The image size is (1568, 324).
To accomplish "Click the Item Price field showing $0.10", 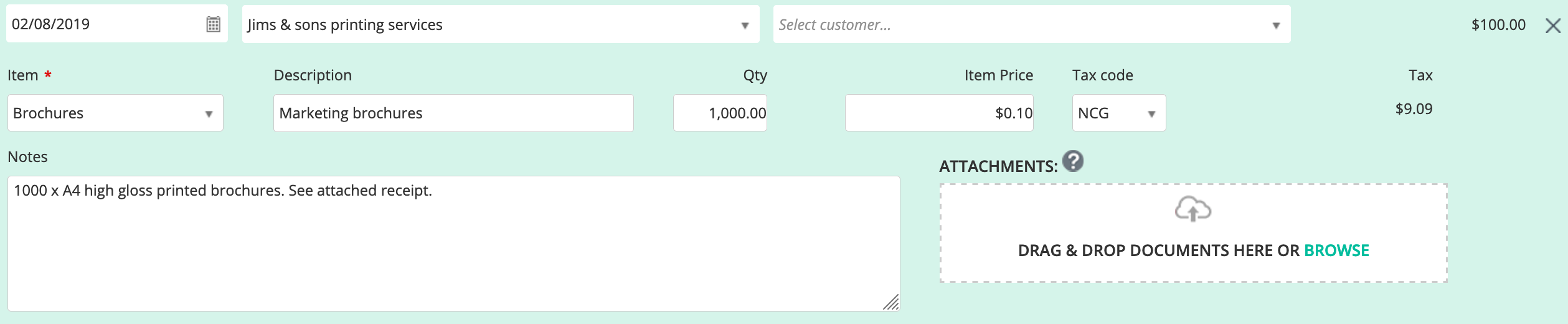I will point(939,113).
